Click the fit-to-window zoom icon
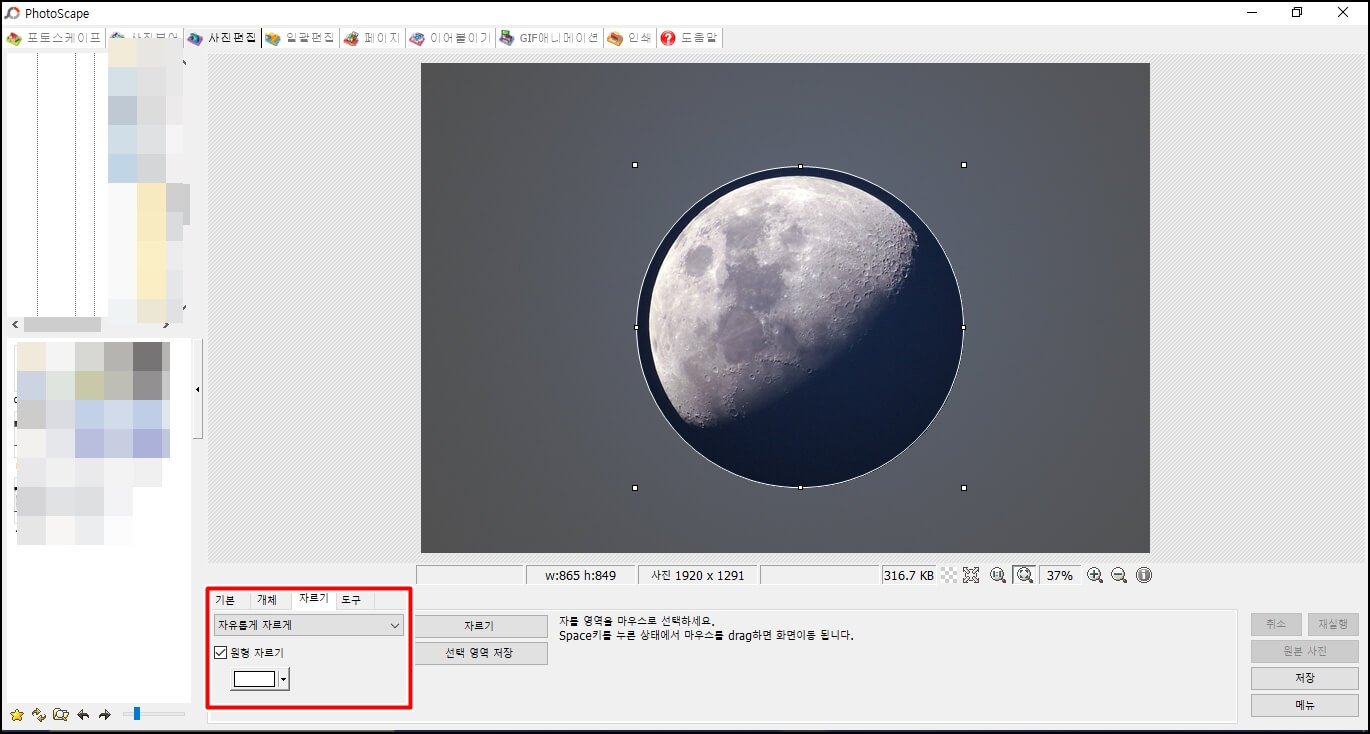1370x734 pixels. (x=1024, y=575)
